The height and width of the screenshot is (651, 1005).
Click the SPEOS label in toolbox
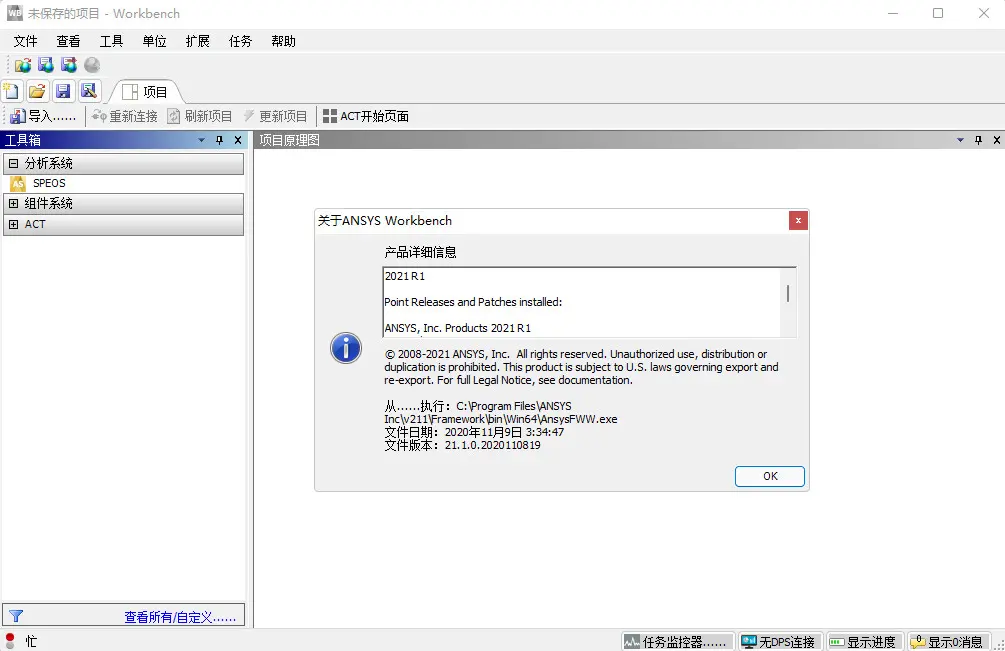(49, 183)
